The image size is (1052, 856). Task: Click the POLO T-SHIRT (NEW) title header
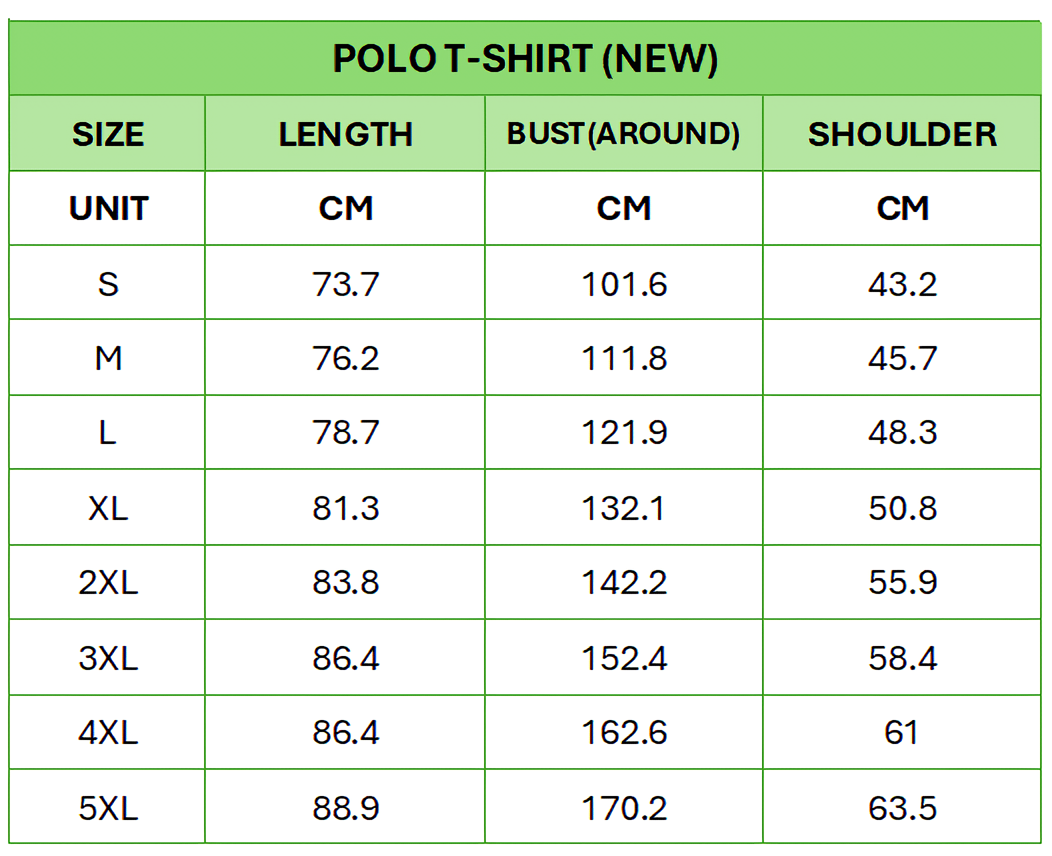[x=525, y=59]
